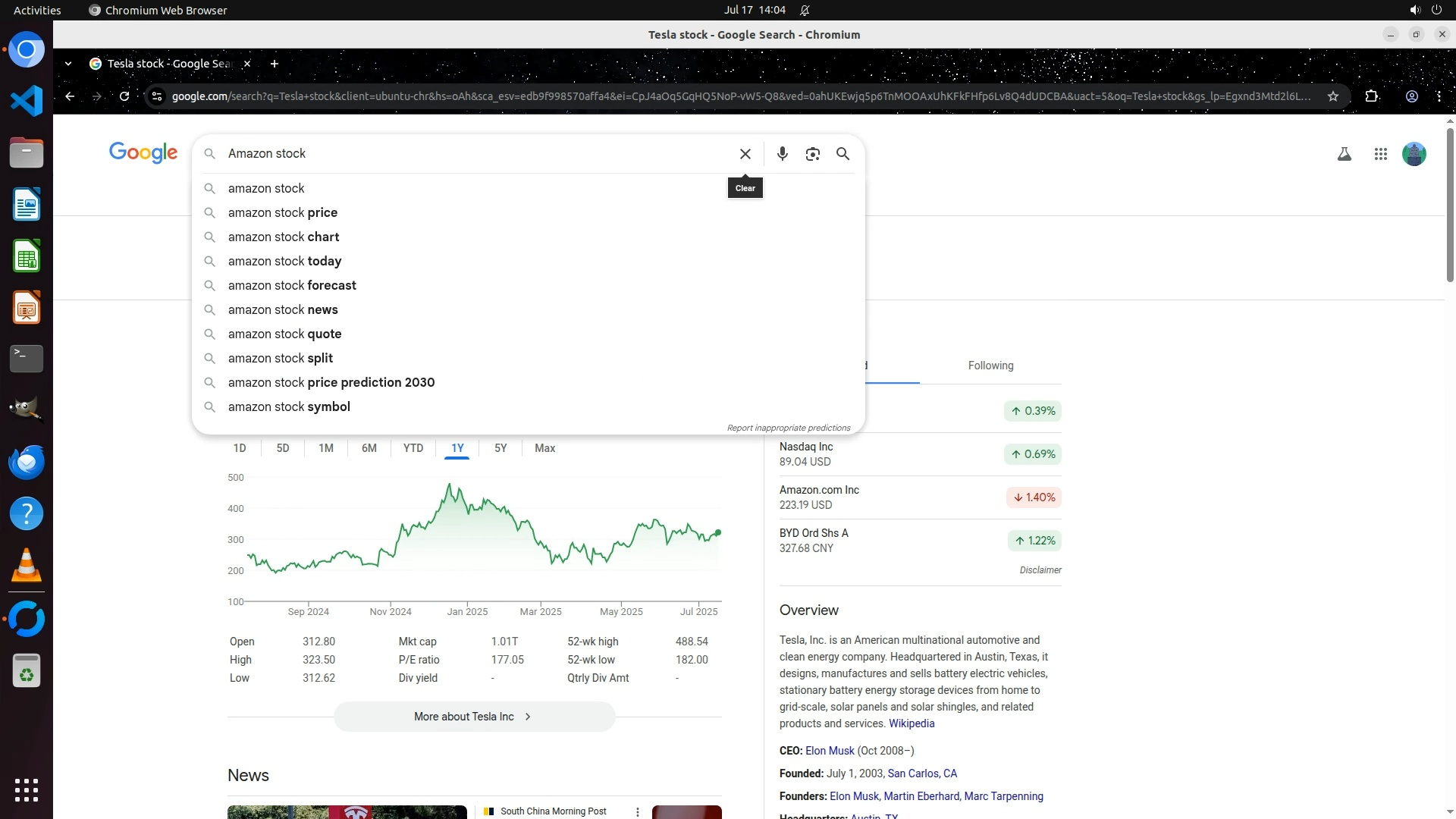
Task: Clear the search box text
Action: (745, 154)
